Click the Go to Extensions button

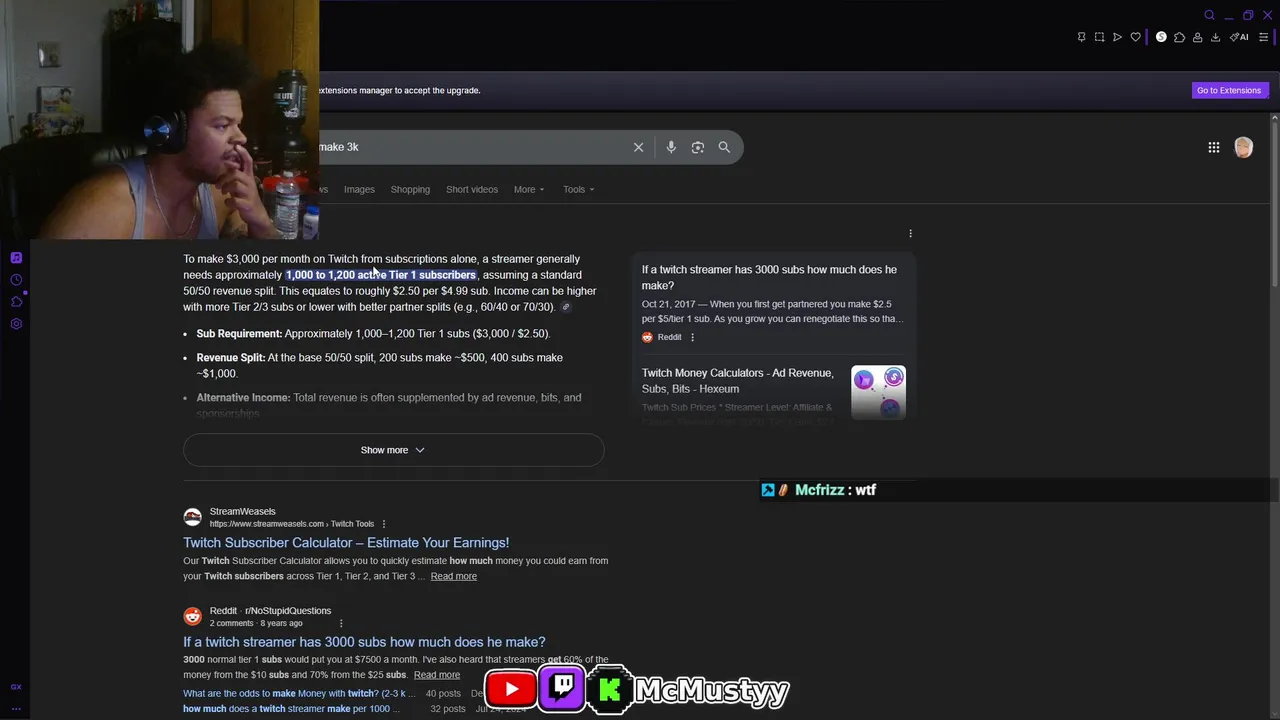[1229, 90]
